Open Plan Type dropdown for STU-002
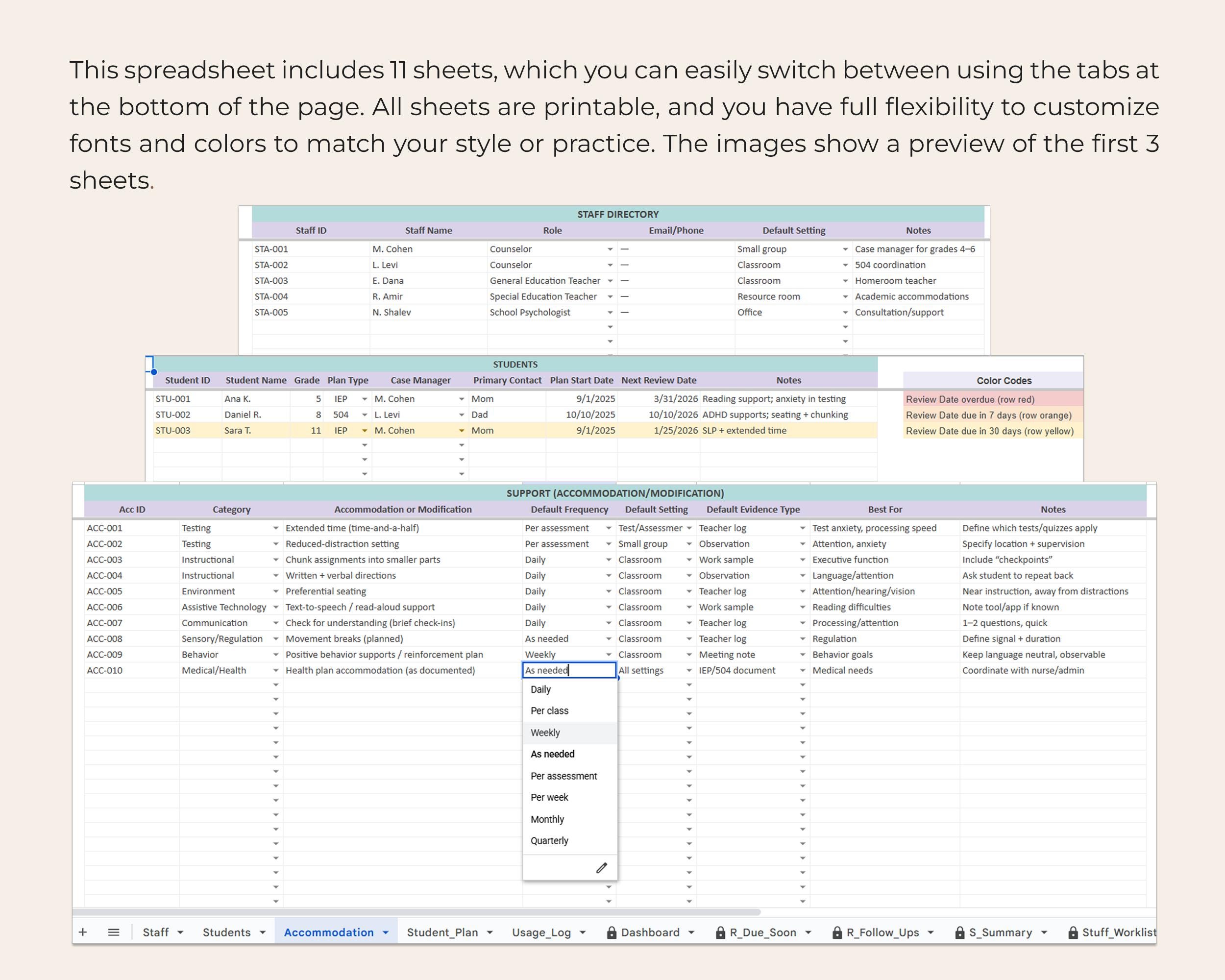This screenshot has width=1225, height=980. (x=365, y=415)
